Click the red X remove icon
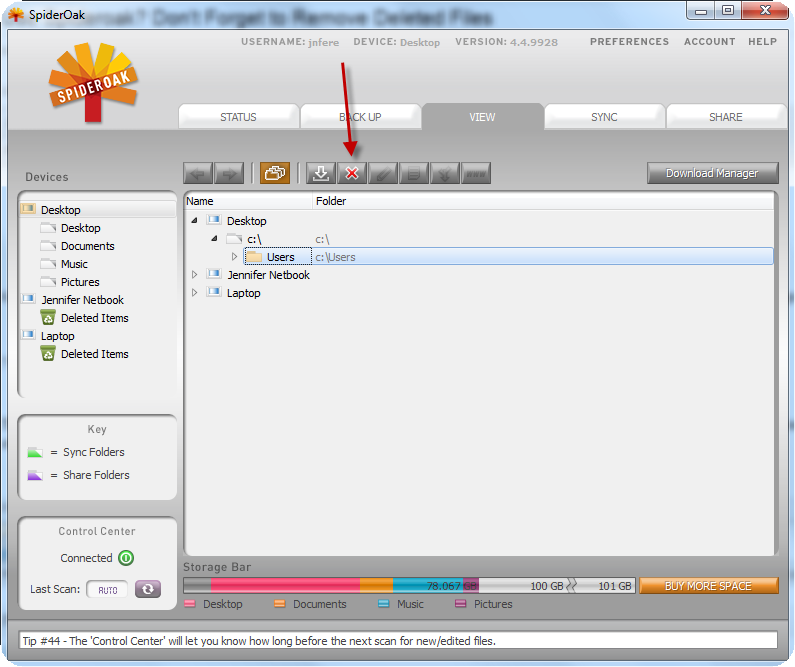795x667 pixels. pos(352,173)
